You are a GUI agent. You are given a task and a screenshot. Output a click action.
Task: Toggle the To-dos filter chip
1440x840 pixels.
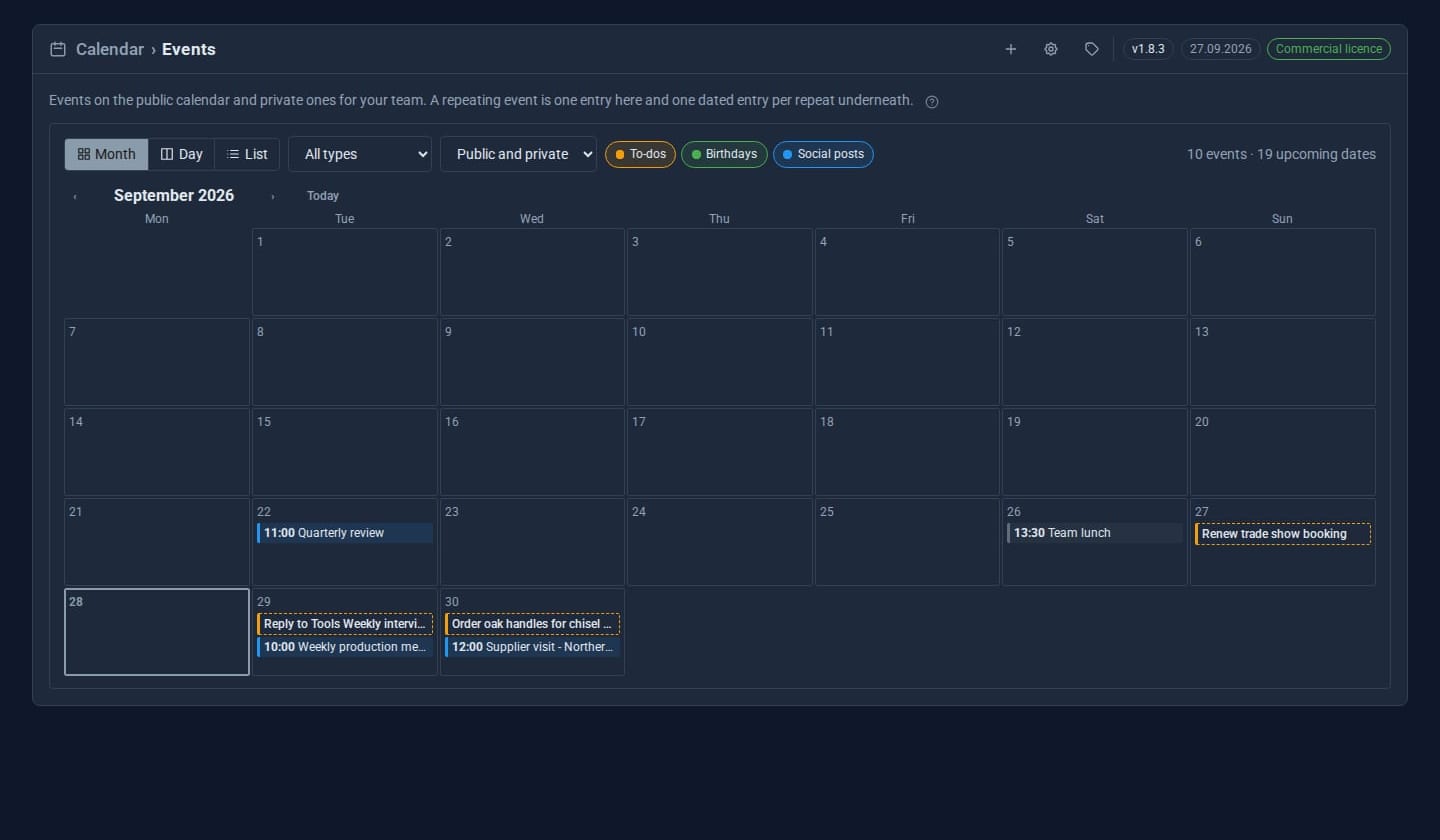640,154
